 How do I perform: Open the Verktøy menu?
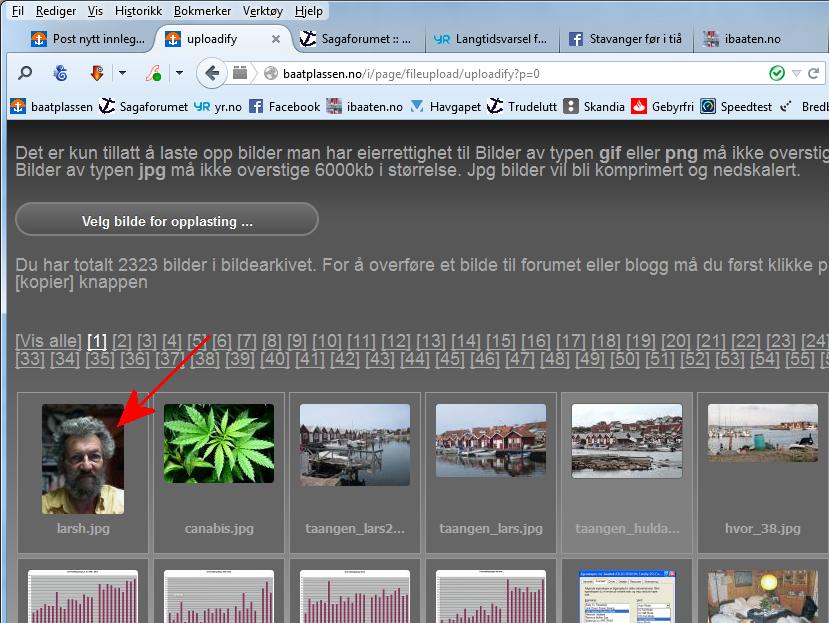tap(263, 11)
